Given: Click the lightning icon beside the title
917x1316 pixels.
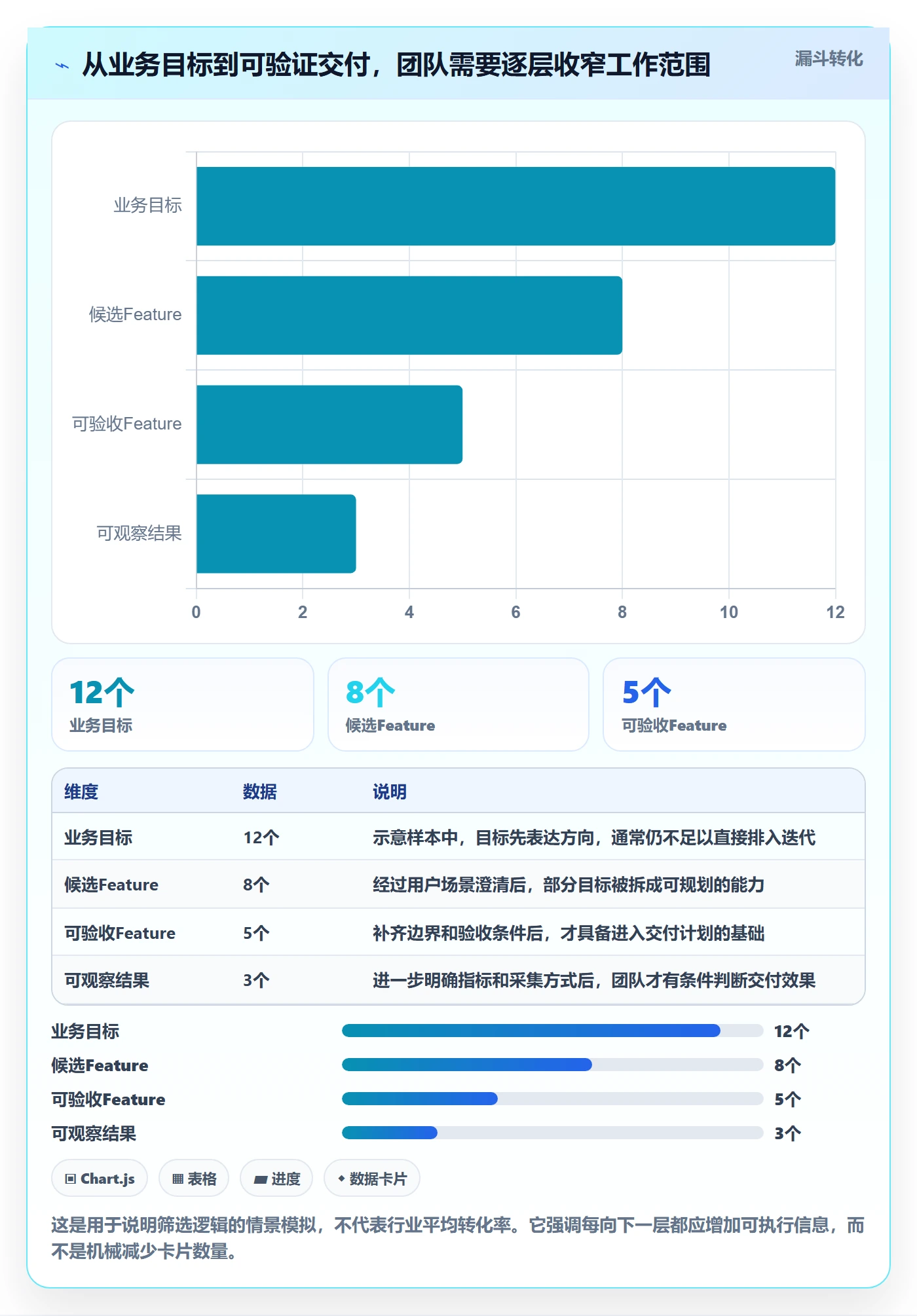Looking at the screenshot, I should [x=62, y=65].
